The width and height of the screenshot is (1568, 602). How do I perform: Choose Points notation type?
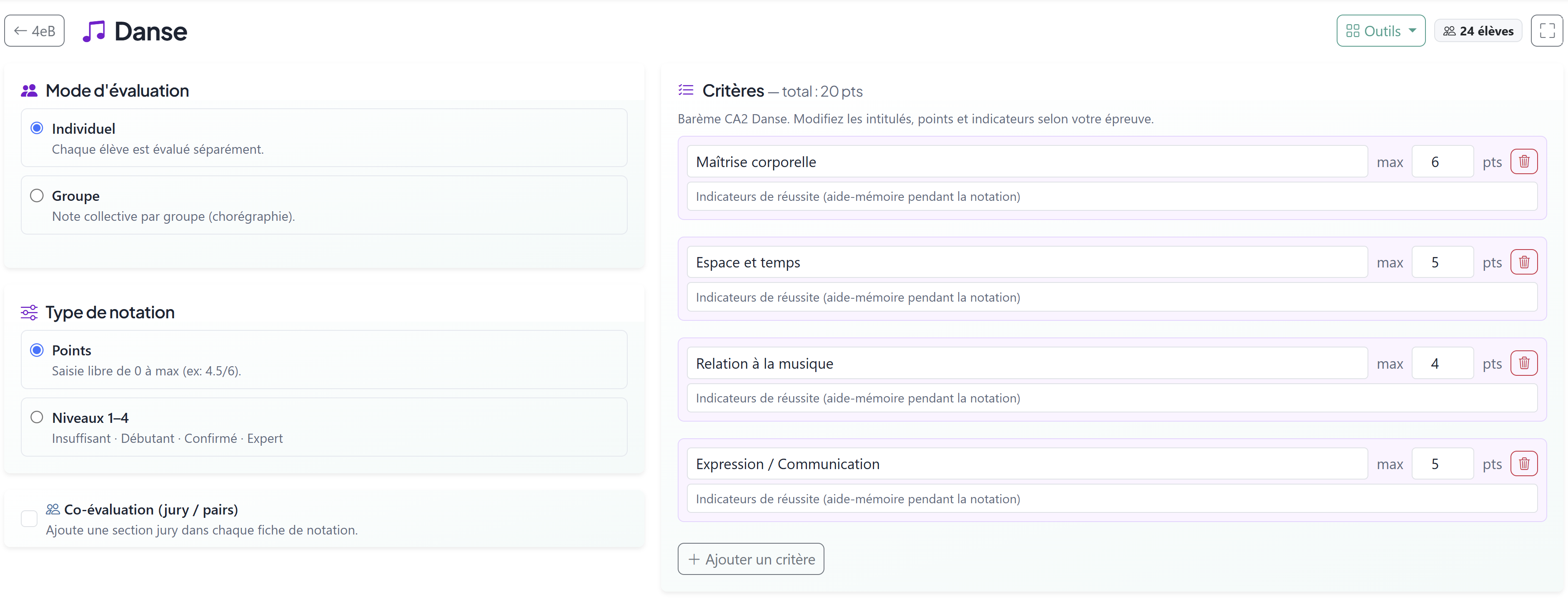tap(37, 350)
